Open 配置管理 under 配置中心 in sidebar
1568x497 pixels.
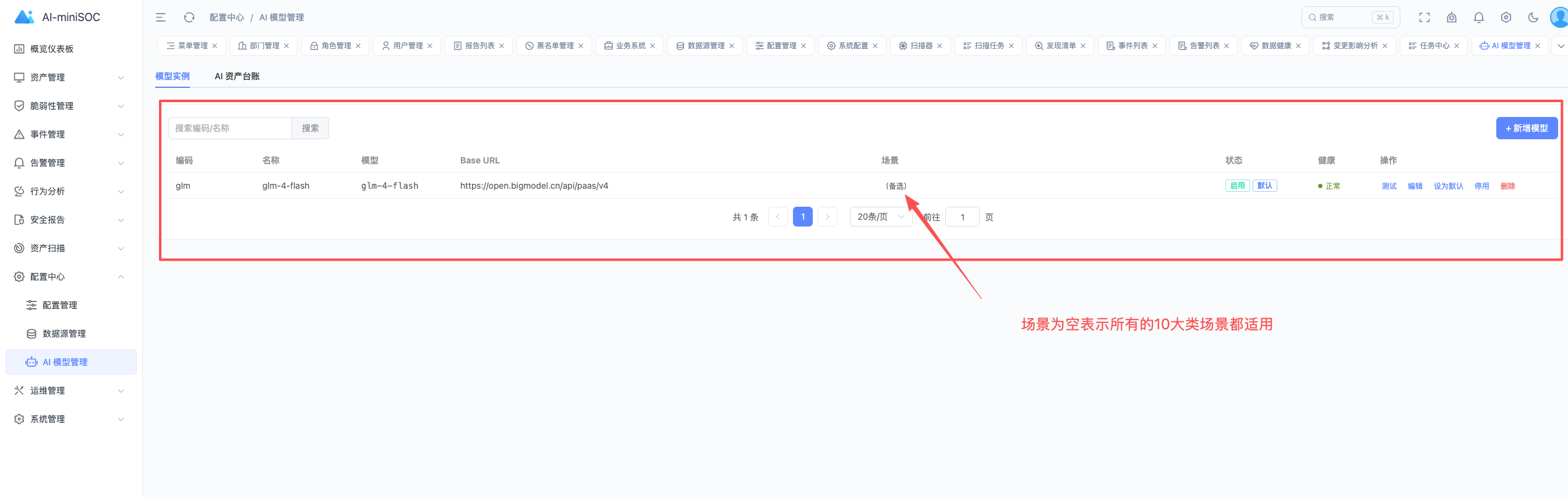click(x=71, y=305)
